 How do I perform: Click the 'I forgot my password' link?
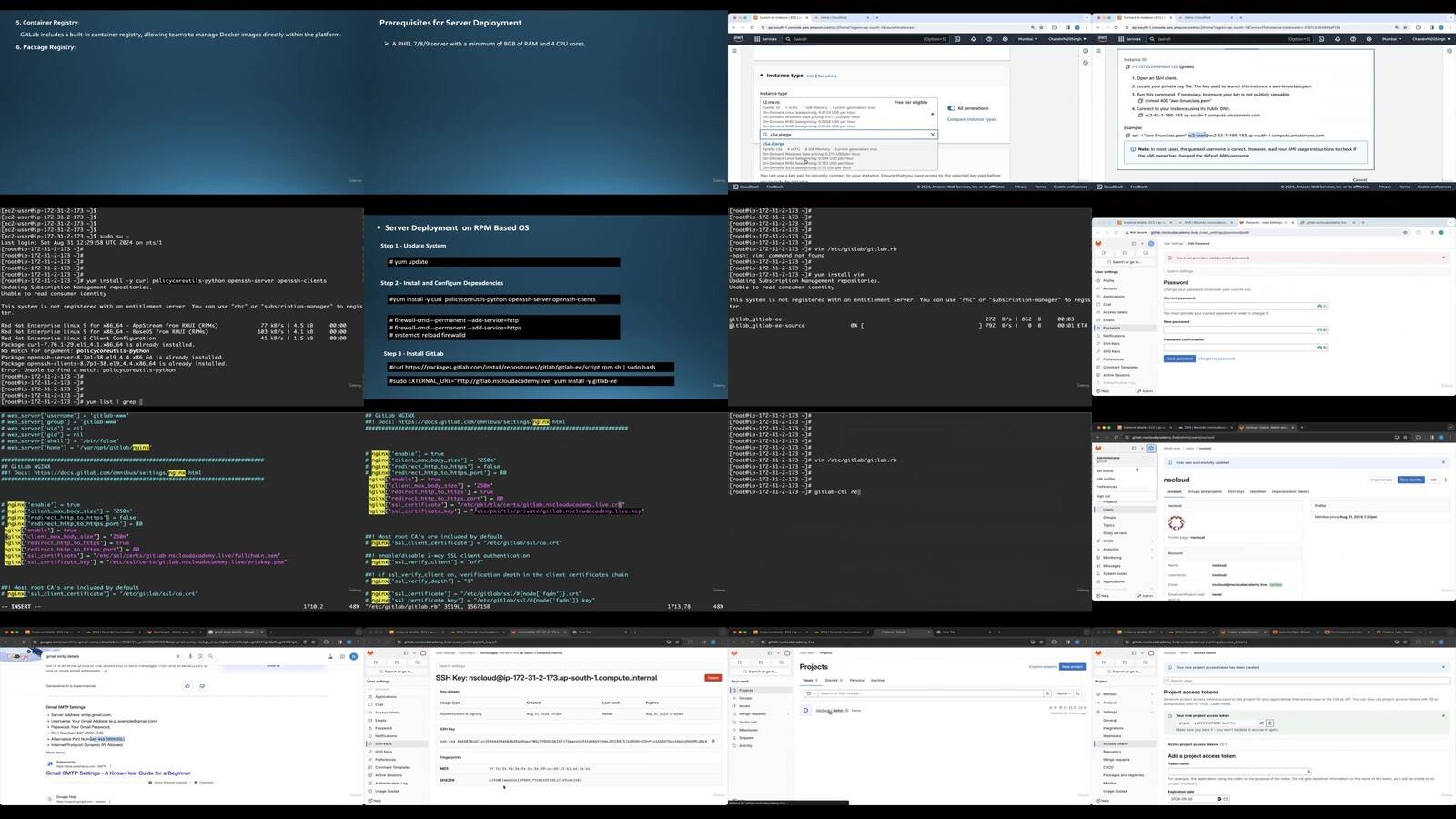pos(1217,359)
